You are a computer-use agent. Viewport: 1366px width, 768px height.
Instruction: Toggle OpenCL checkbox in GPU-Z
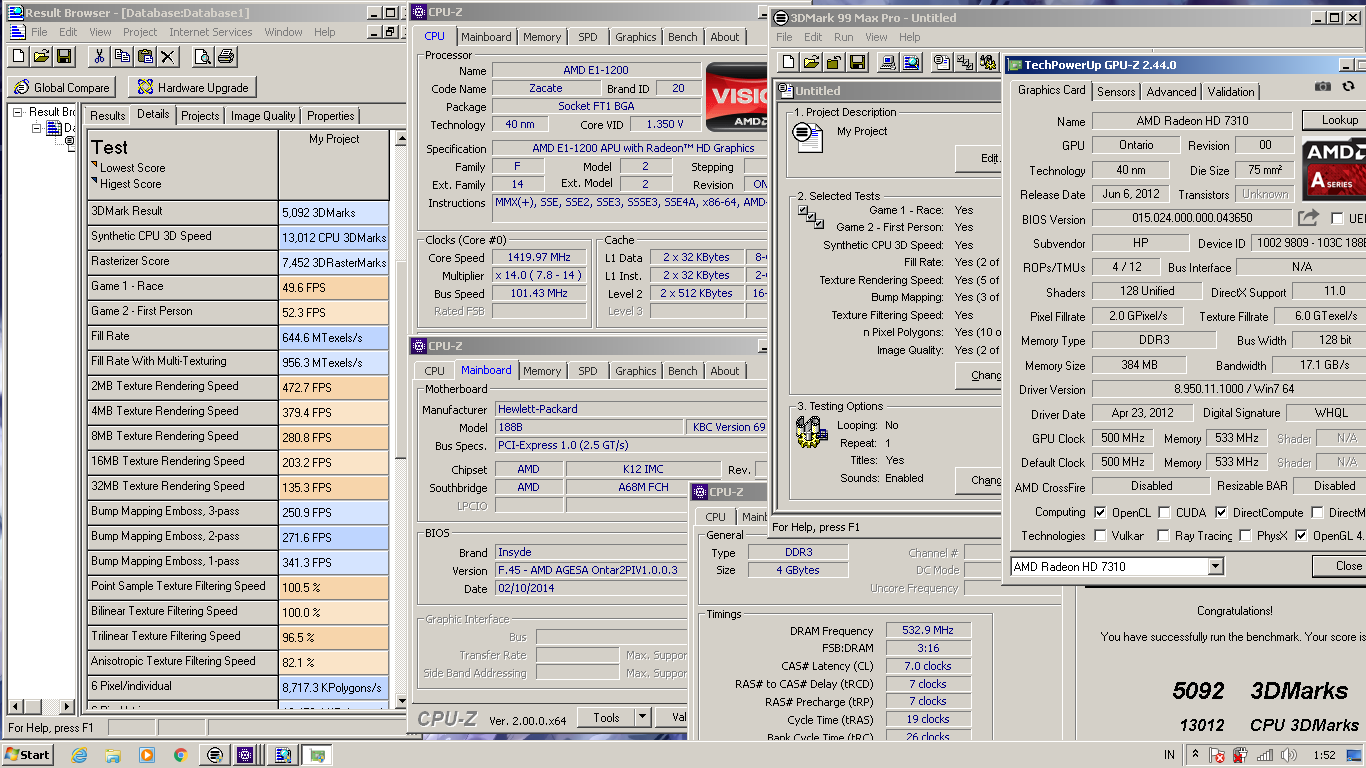(x=1100, y=513)
